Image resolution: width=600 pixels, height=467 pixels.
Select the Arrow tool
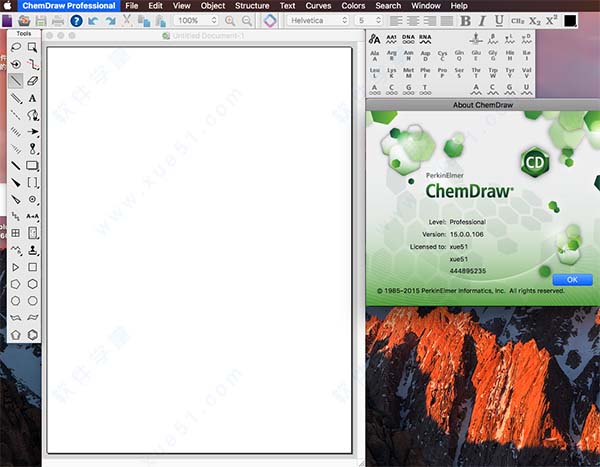[33, 132]
